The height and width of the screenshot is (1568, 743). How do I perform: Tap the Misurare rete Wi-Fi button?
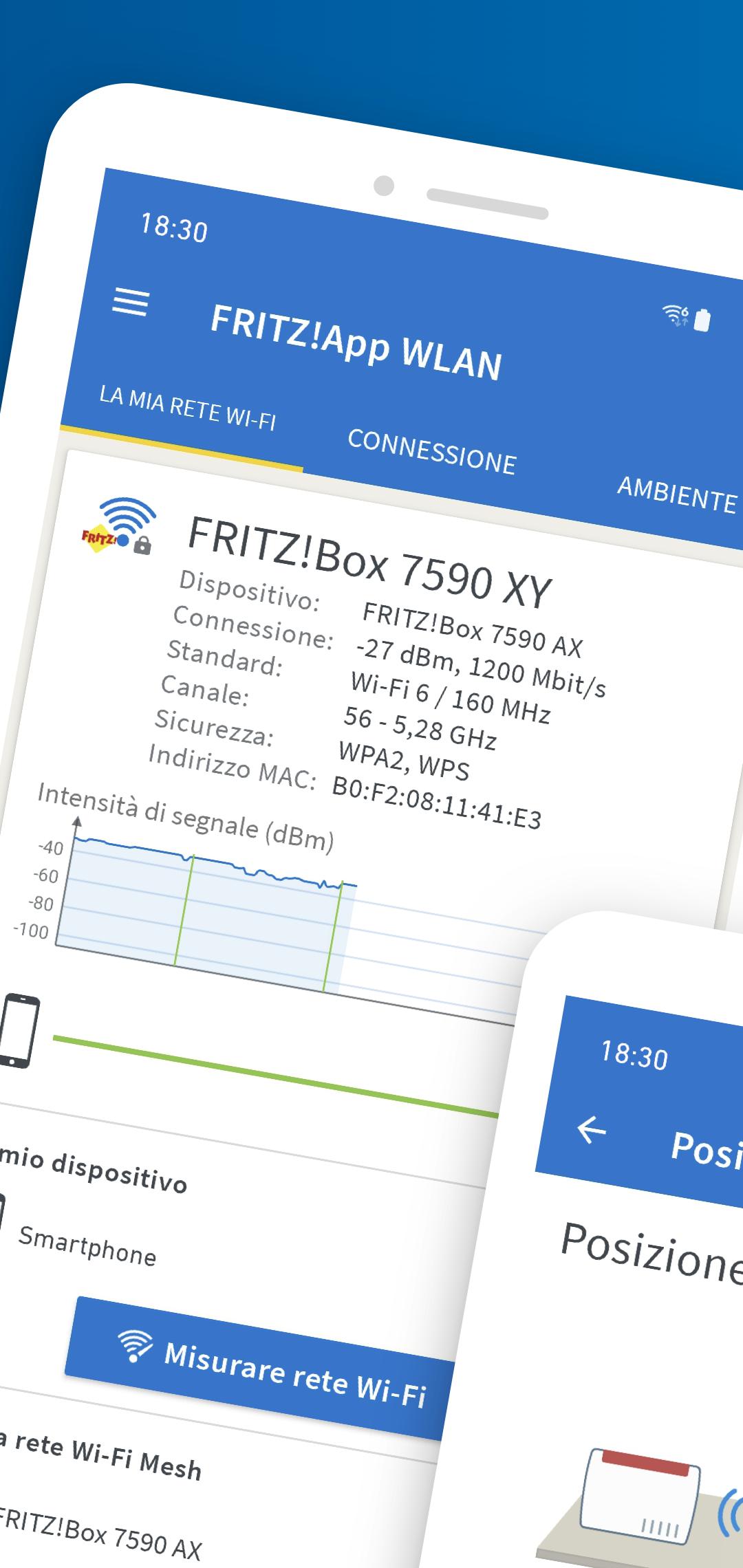[259, 1369]
